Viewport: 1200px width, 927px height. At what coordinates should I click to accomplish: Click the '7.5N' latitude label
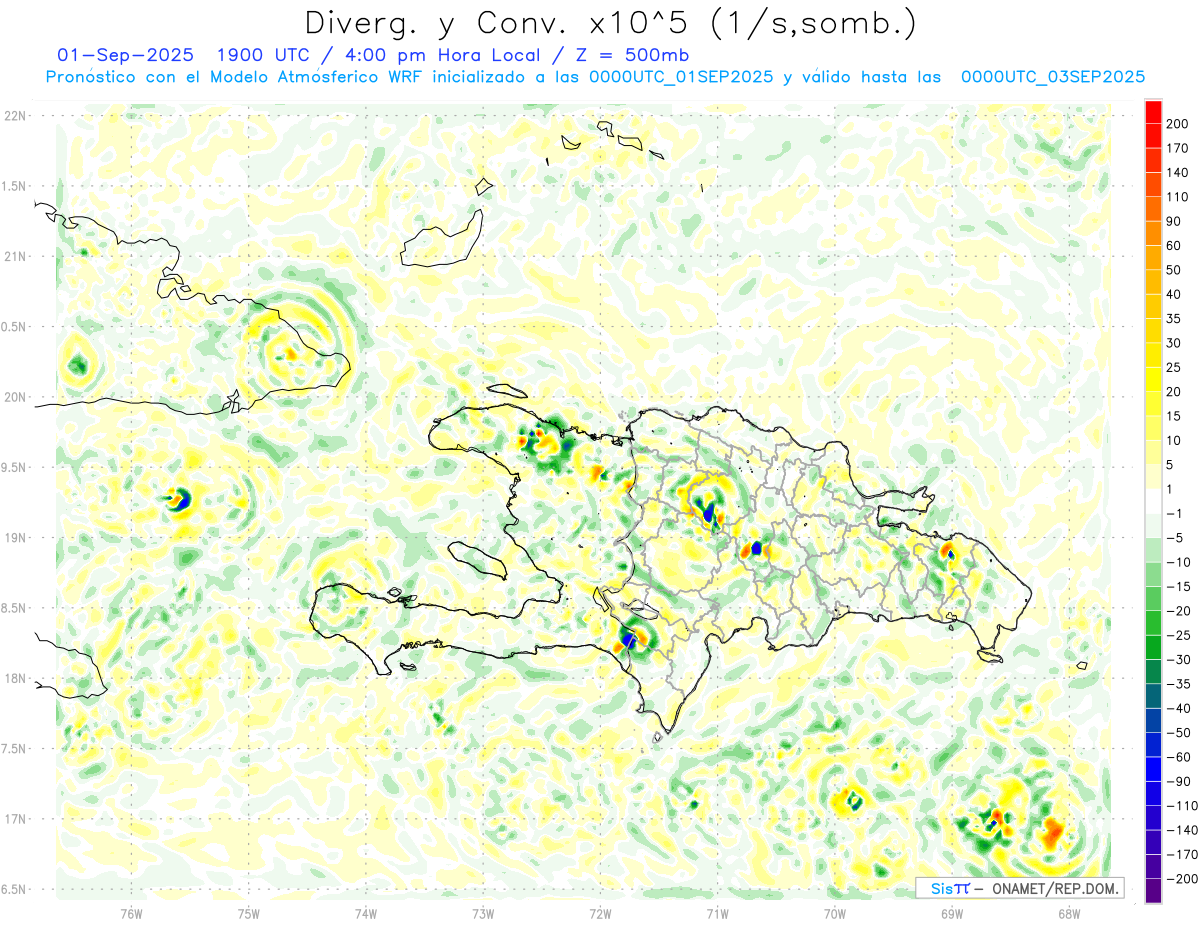pyautogui.click(x=13, y=749)
